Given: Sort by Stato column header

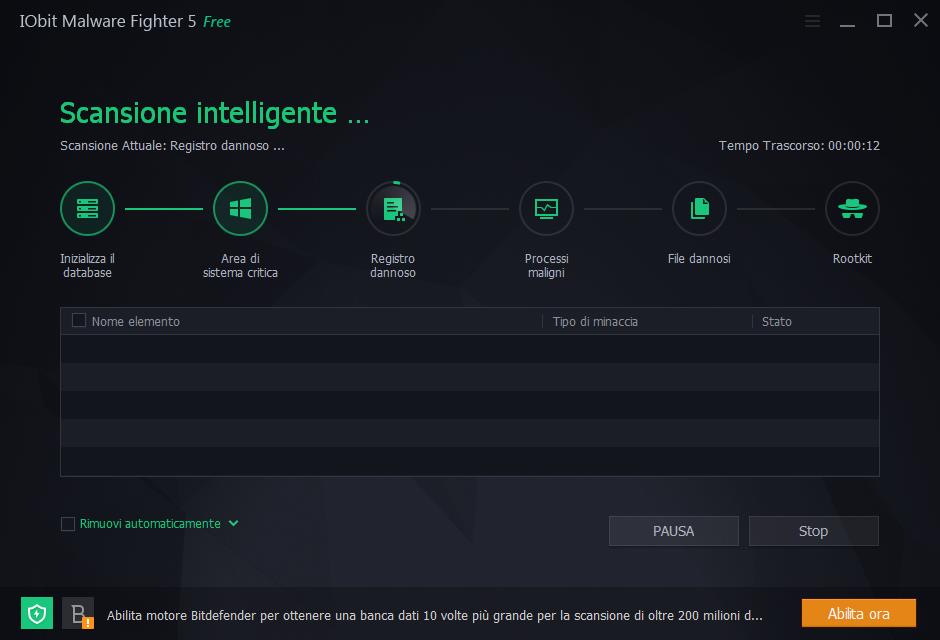Looking at the screenshot, I should pyautogui.click(x=776, y=321).
